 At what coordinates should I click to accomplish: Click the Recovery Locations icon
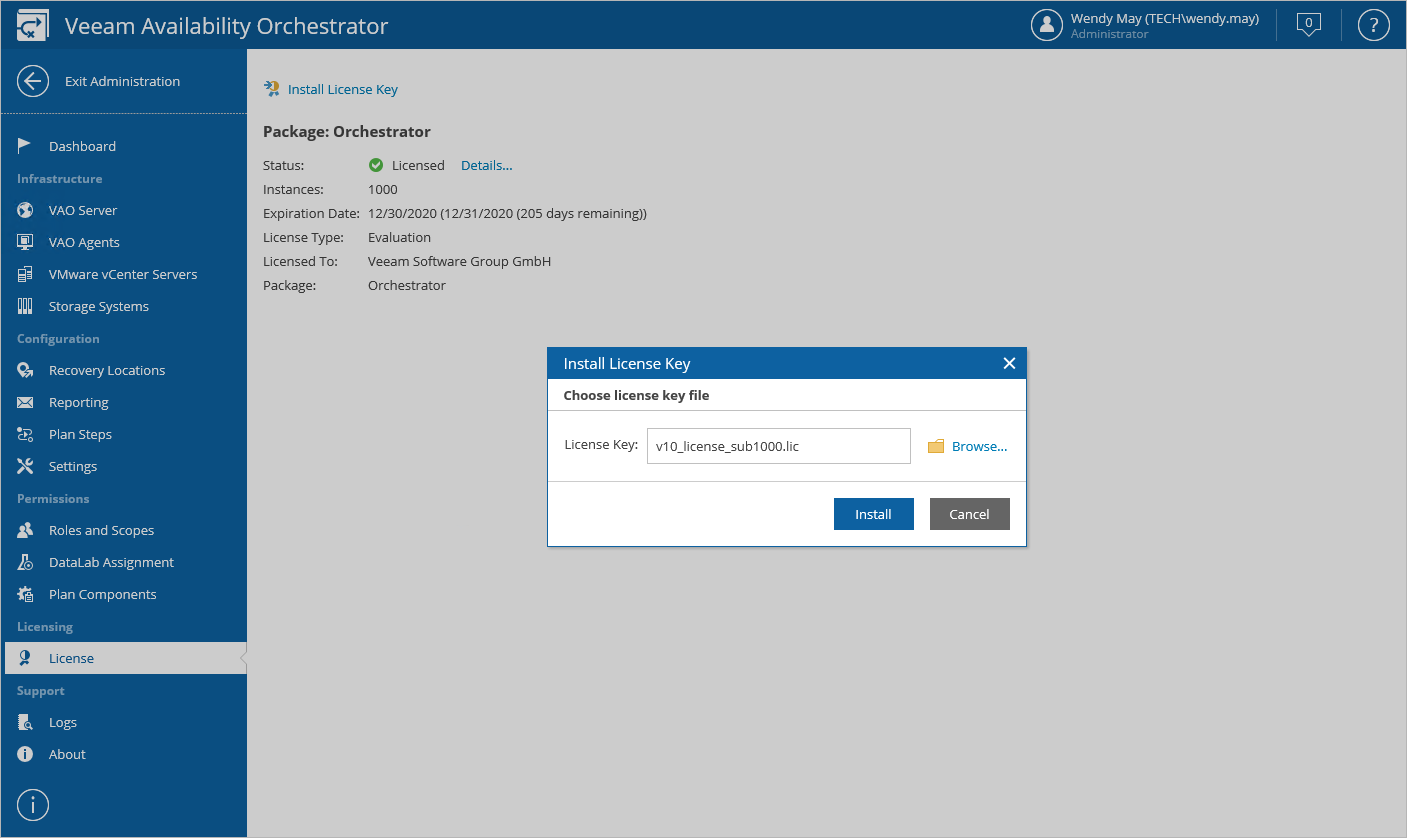click(x=25, y=370)
